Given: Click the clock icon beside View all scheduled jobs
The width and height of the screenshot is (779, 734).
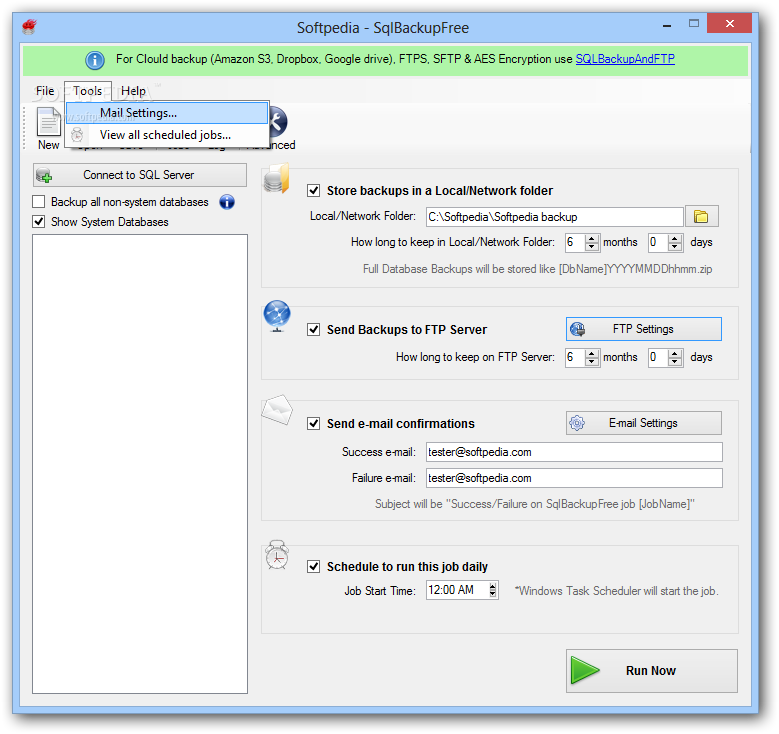Looking at the screenshot, I should click(77, 135).
